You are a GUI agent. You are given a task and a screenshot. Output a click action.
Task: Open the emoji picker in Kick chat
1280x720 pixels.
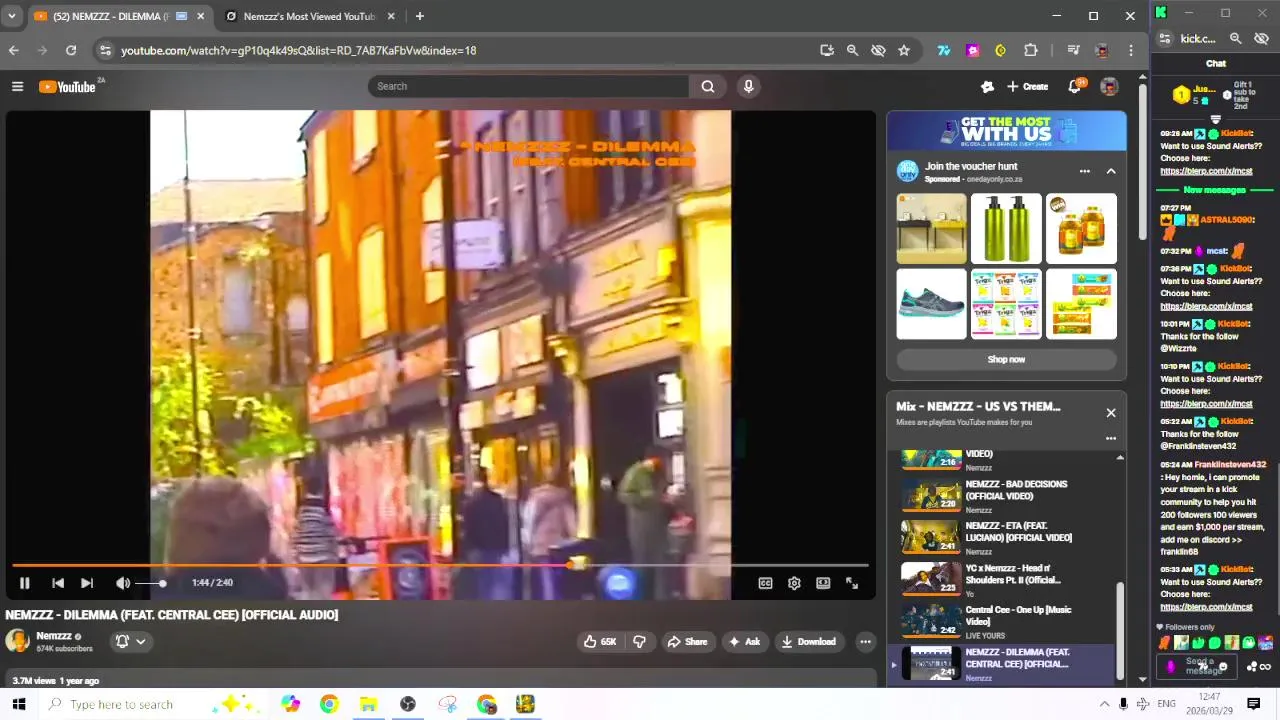coord(1222,666)
